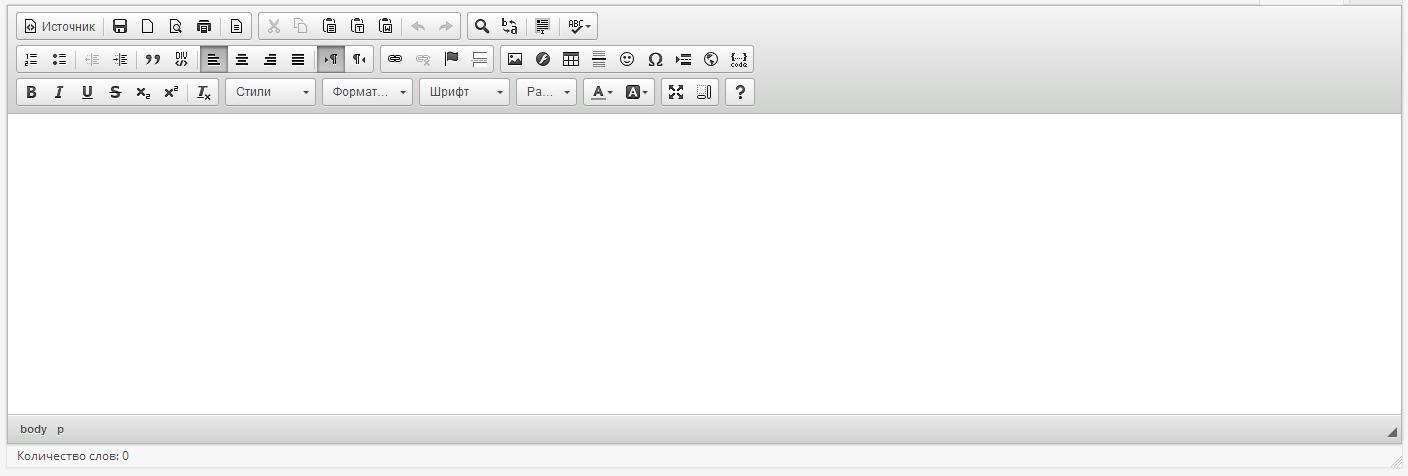Insert a horizontal line
This screenshot has height=476, width=1408.
coord(599,59)
